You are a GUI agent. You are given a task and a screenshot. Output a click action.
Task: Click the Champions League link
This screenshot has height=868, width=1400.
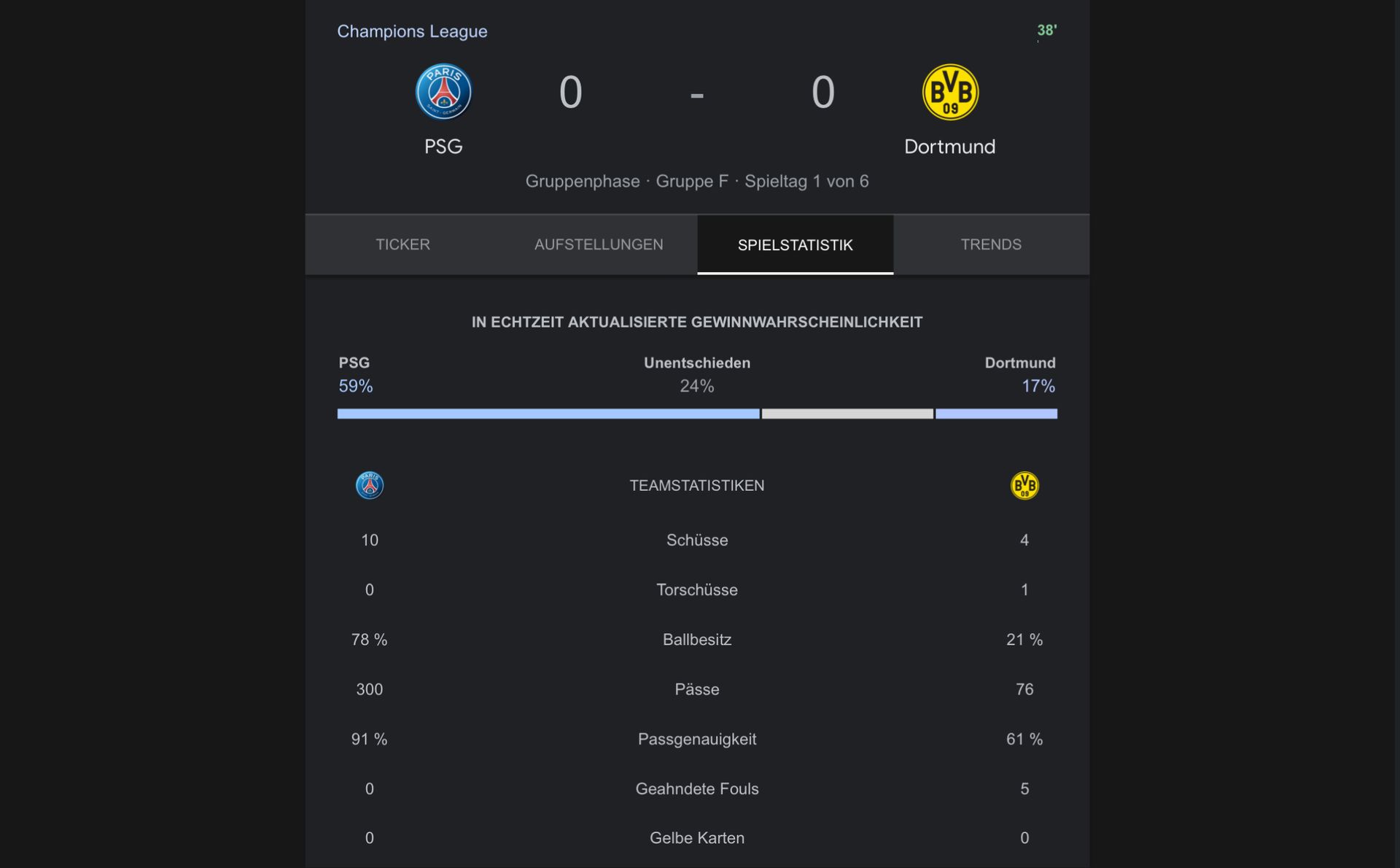coord(412,31)
